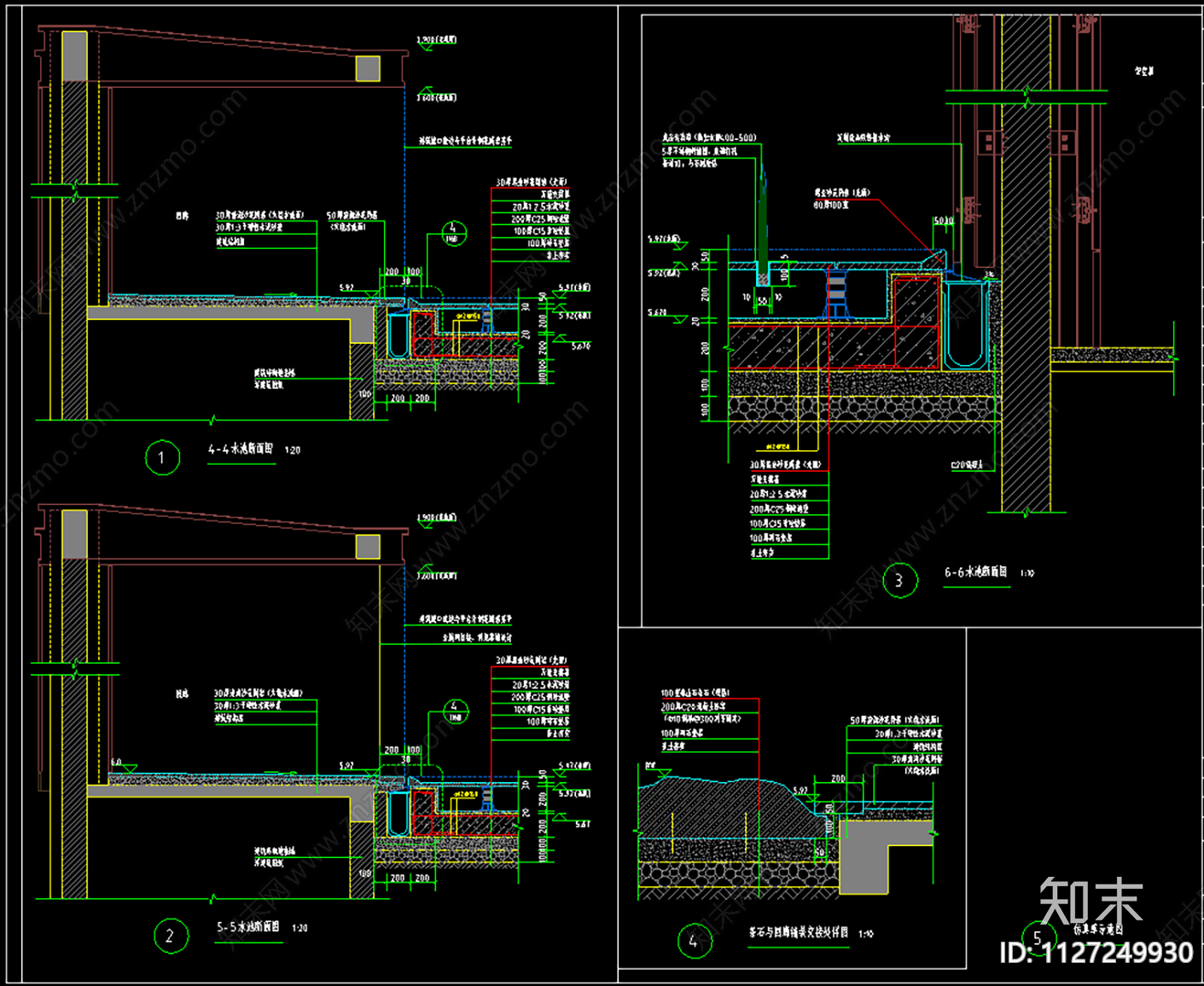This screenshot has height=986, width=1204.
Task: Click the 1:10 scale text beside the 6-6 title
Action: click(x=1027, y=574)
